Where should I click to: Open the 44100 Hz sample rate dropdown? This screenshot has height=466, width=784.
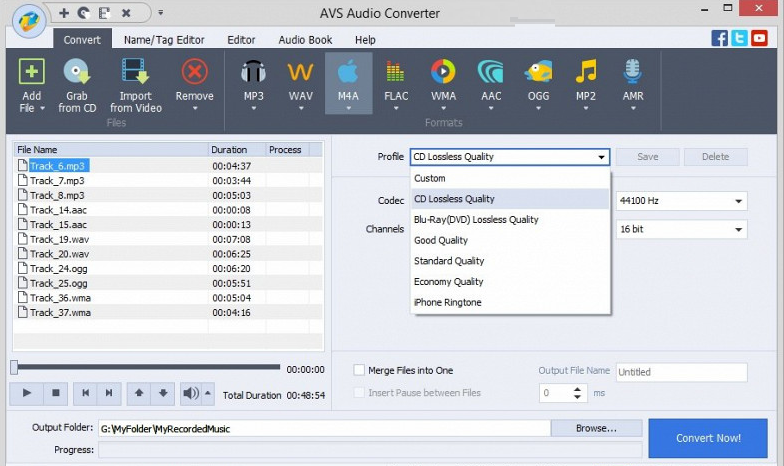[x=682, y=200]
